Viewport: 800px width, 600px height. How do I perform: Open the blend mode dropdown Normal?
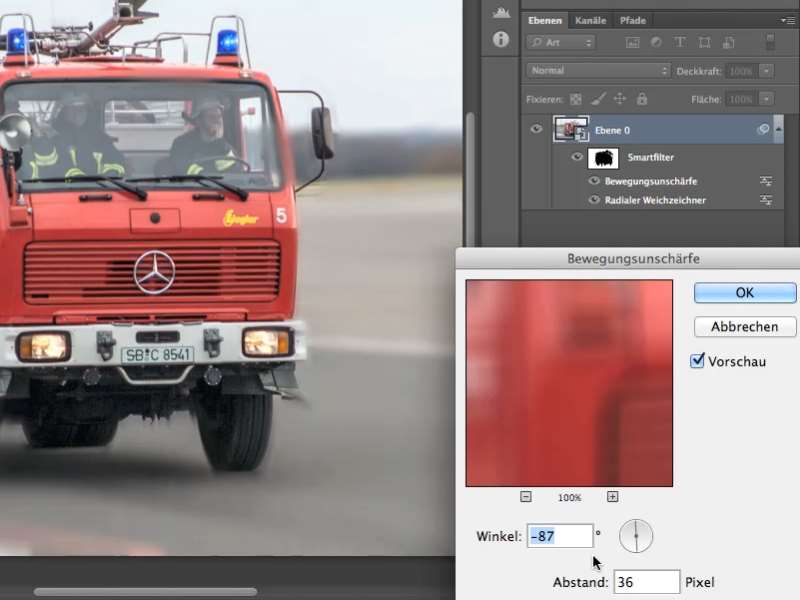click(x=598, y=70)
